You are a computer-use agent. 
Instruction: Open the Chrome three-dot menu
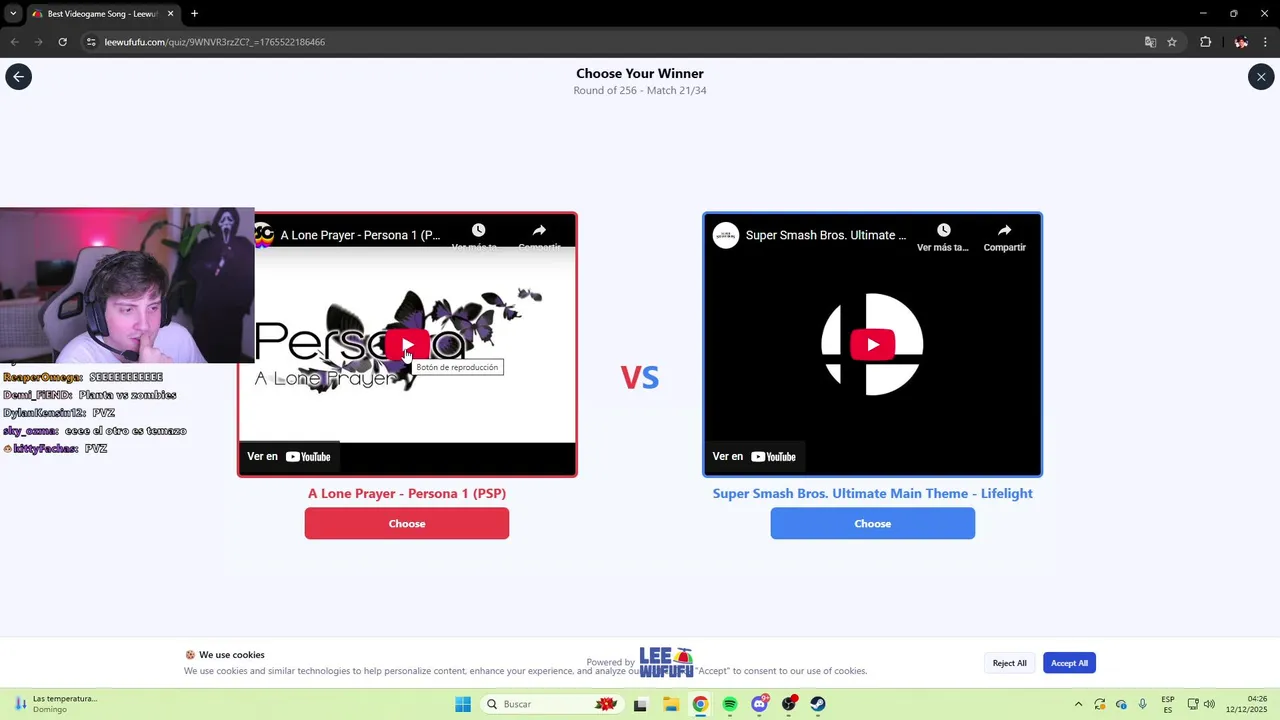(1266, 42)
